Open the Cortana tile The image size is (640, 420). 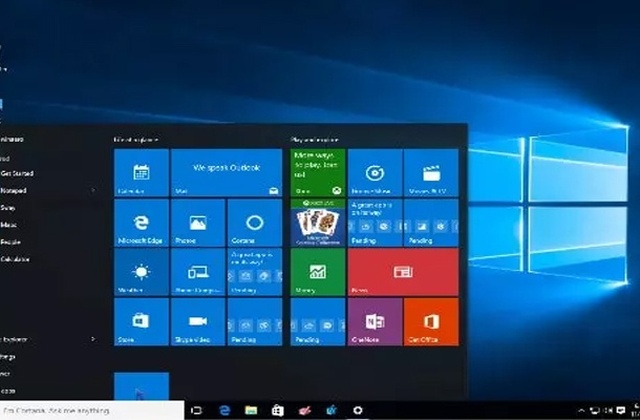pos(255,222)
